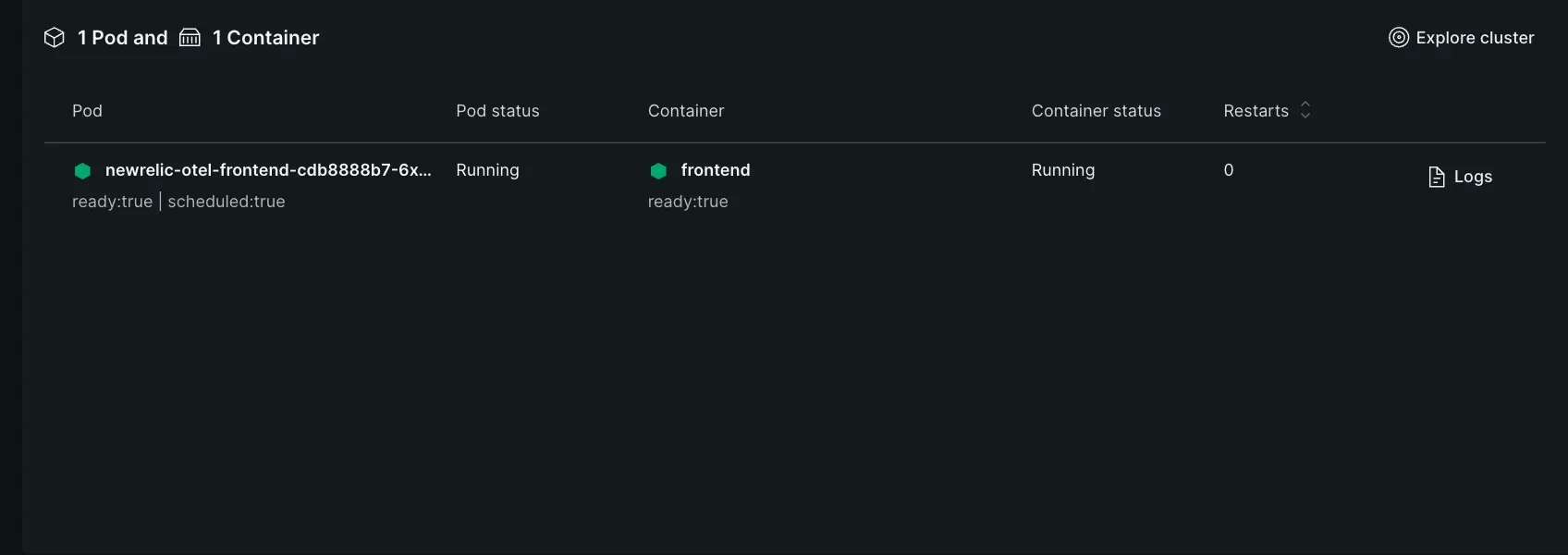Click the '1 Container' heading text
The height and width of the screenshot is (555, 1568).
click(266, 38)
